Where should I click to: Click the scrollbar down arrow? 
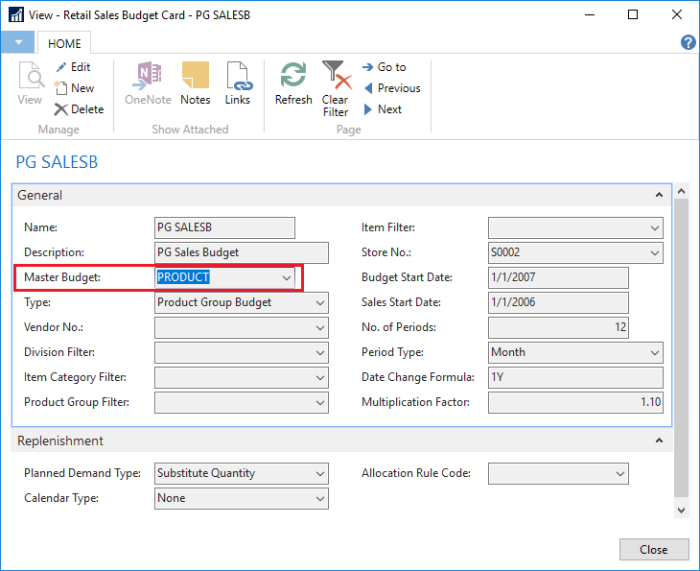(681, 510)
